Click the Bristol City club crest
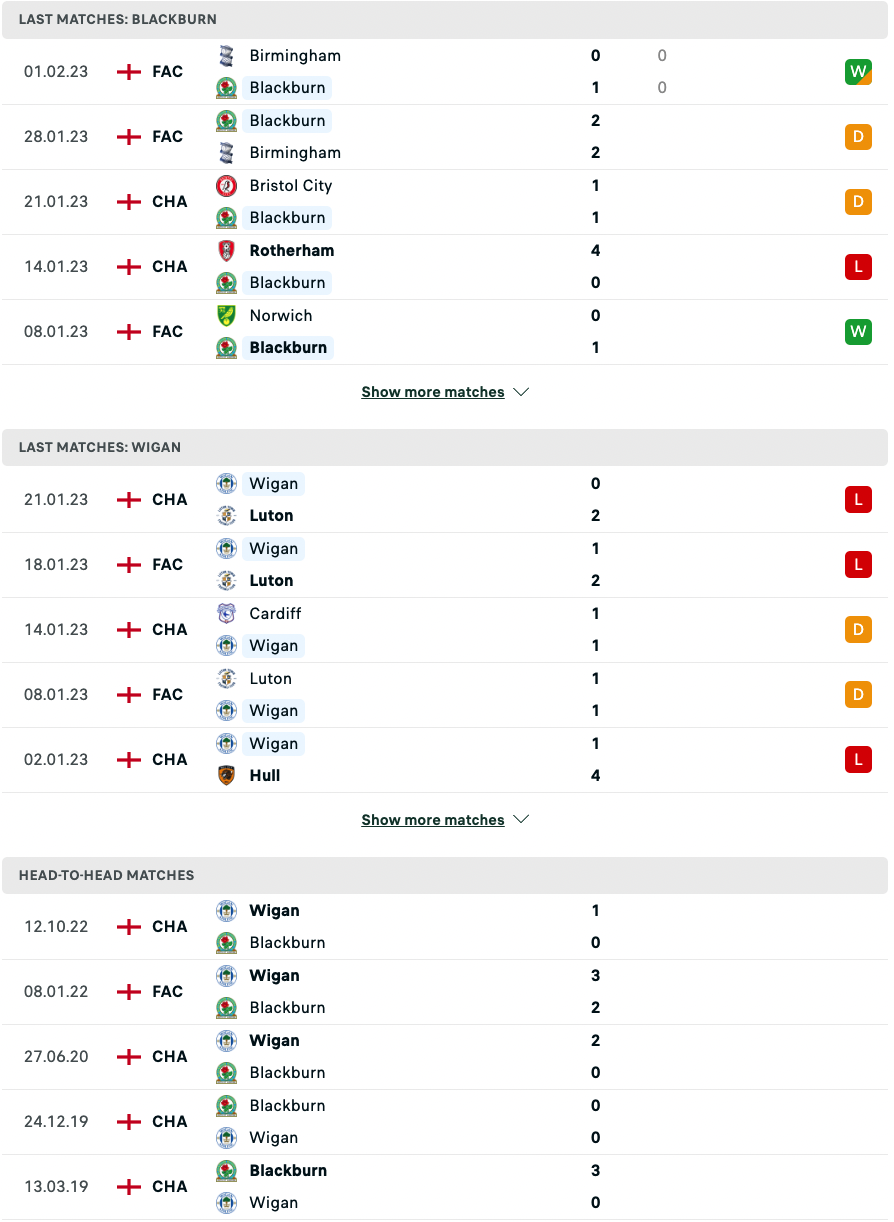The width and height of the screenshot is (894, 1222). [x=227, y=186]
